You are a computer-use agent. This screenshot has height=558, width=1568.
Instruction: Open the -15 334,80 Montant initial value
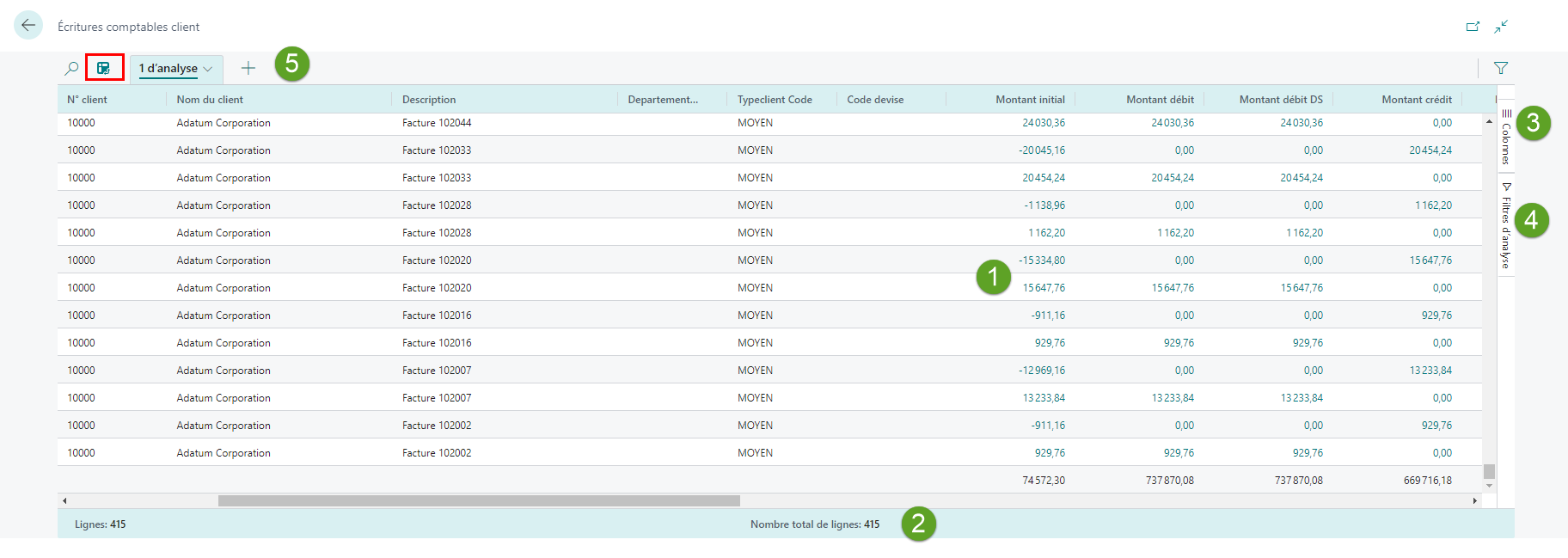click(x=1042, y=261)
